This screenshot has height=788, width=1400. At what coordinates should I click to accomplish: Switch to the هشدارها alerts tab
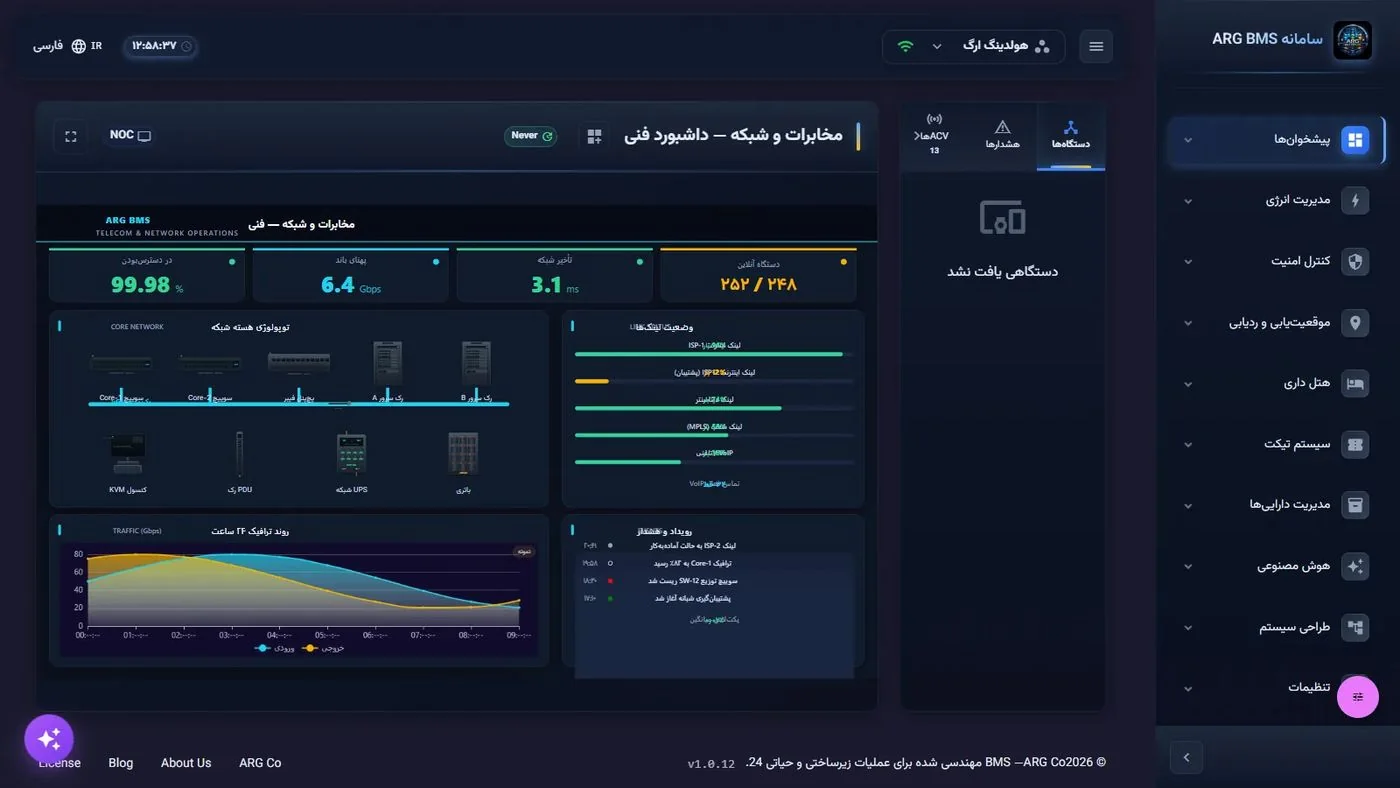1003,136
